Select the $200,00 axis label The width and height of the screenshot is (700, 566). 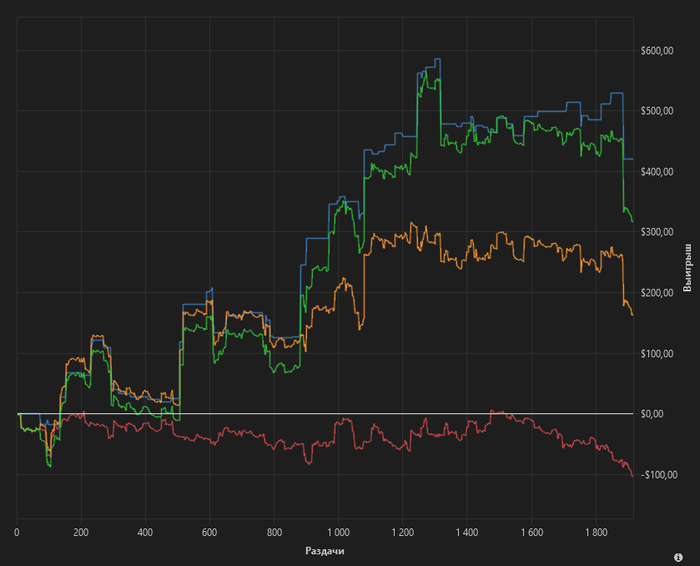click(657, 293)
